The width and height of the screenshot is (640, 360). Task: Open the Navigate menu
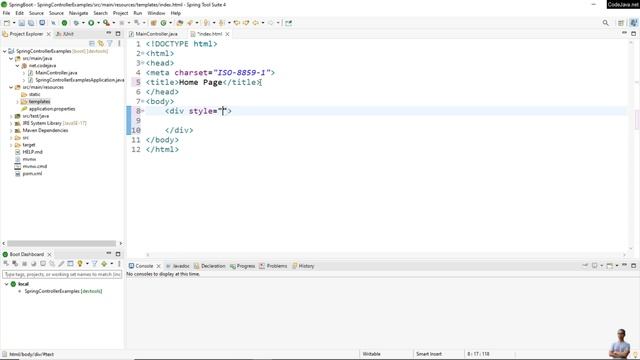point(78,13)
